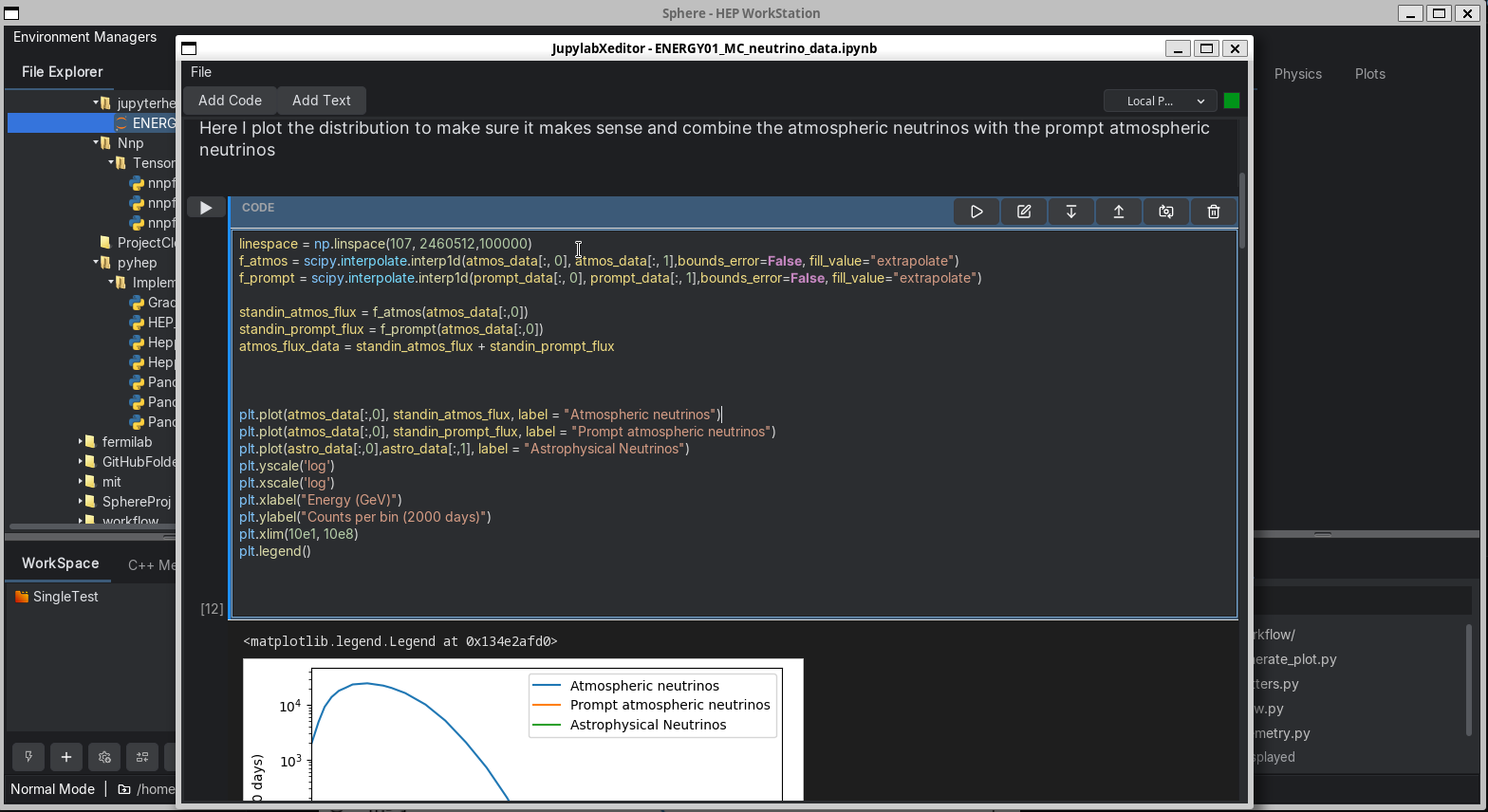The width and height of the screenshot is (1488, 812).
Task: Click the move cell up arrow icon
Action: tap(1119, 212)
